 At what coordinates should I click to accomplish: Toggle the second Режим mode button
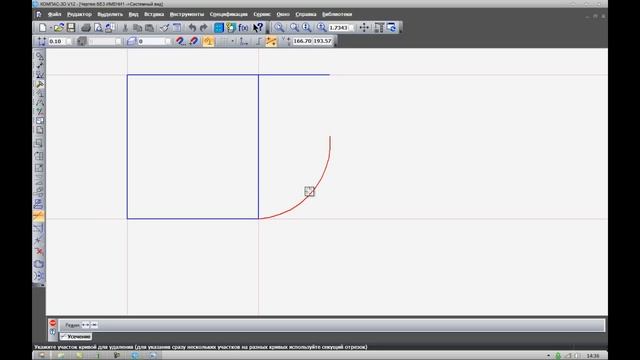(94, 325)
